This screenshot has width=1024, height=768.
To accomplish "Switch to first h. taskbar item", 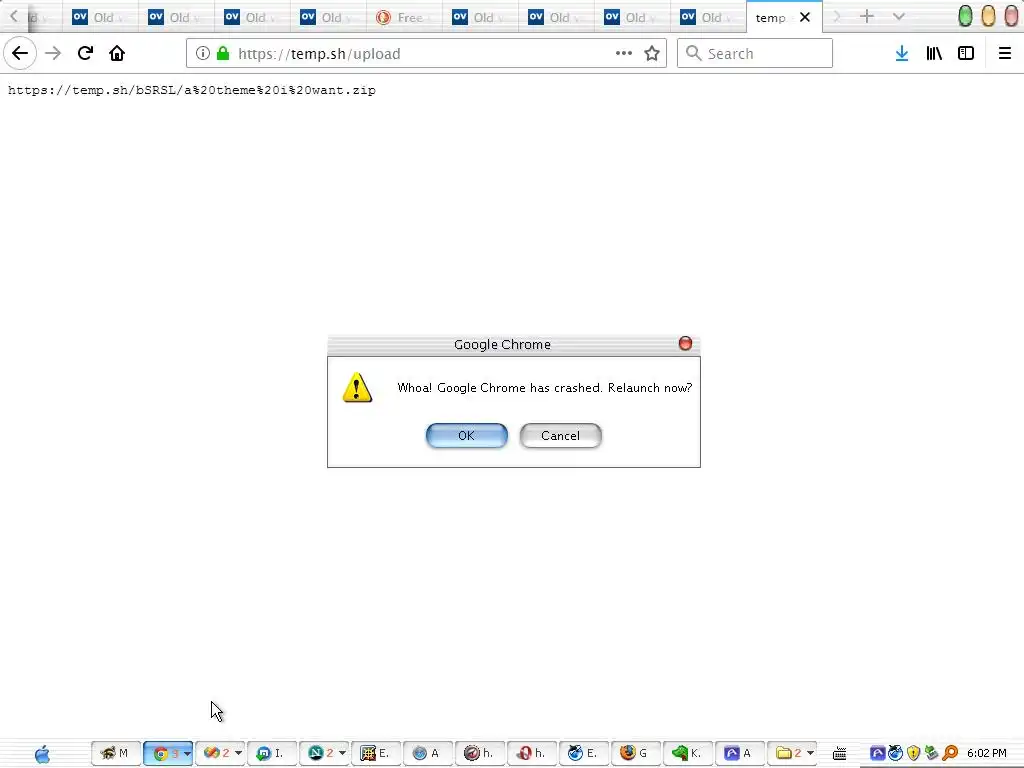I will coord(479,753).
